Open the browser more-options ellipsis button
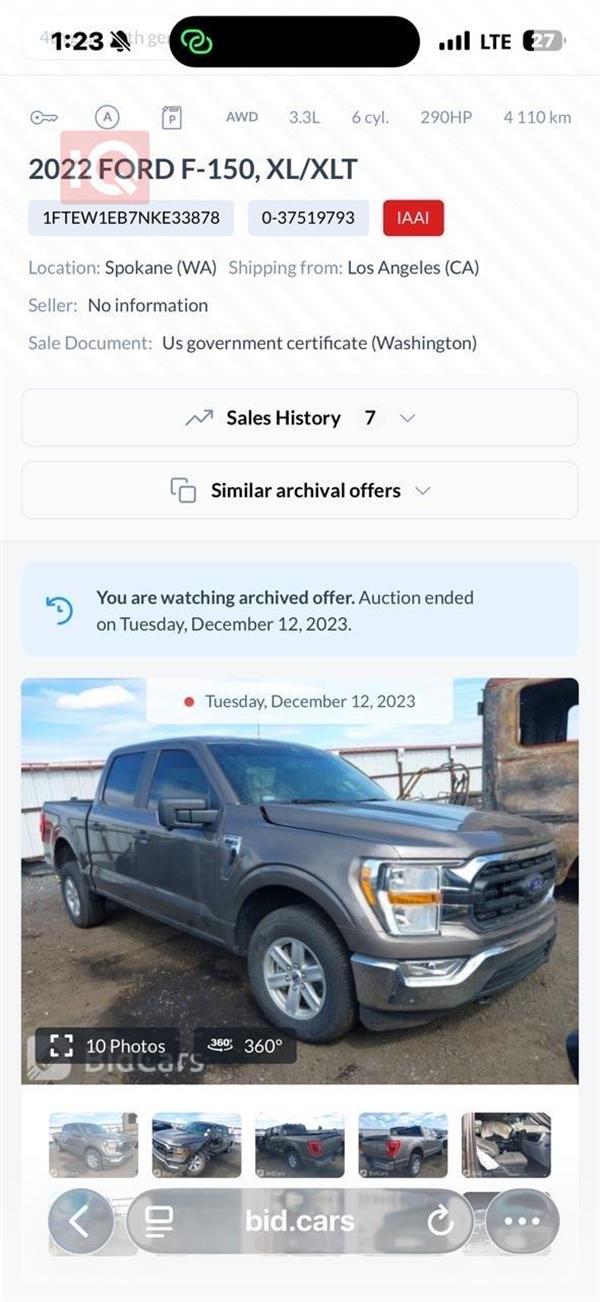This screenshot has width=600, height=1302. coord(522,1220)
